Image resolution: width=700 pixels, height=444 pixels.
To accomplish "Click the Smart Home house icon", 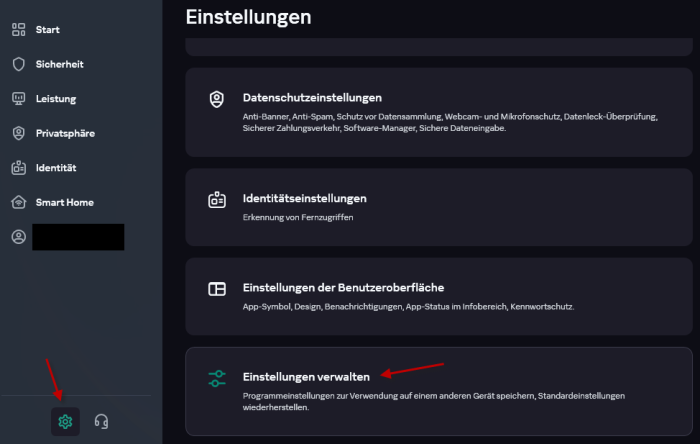I will pos(18,202).
